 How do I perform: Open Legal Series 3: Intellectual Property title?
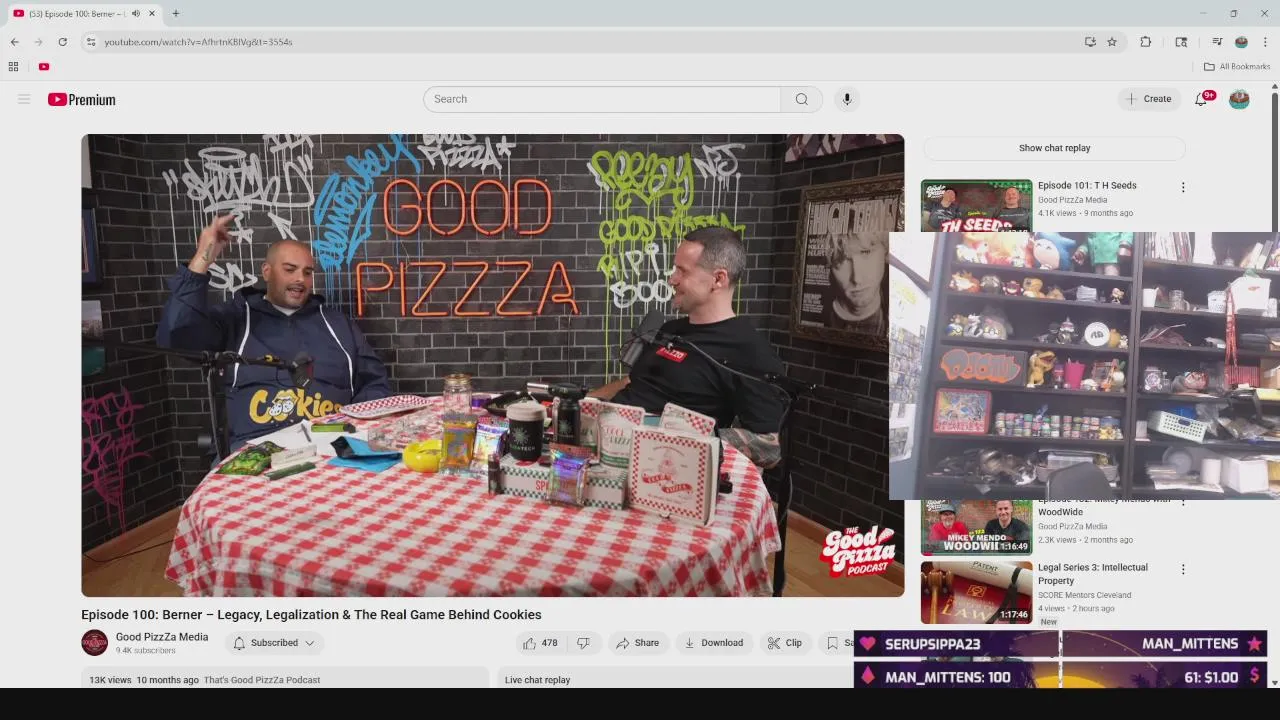click(1093, 574)
